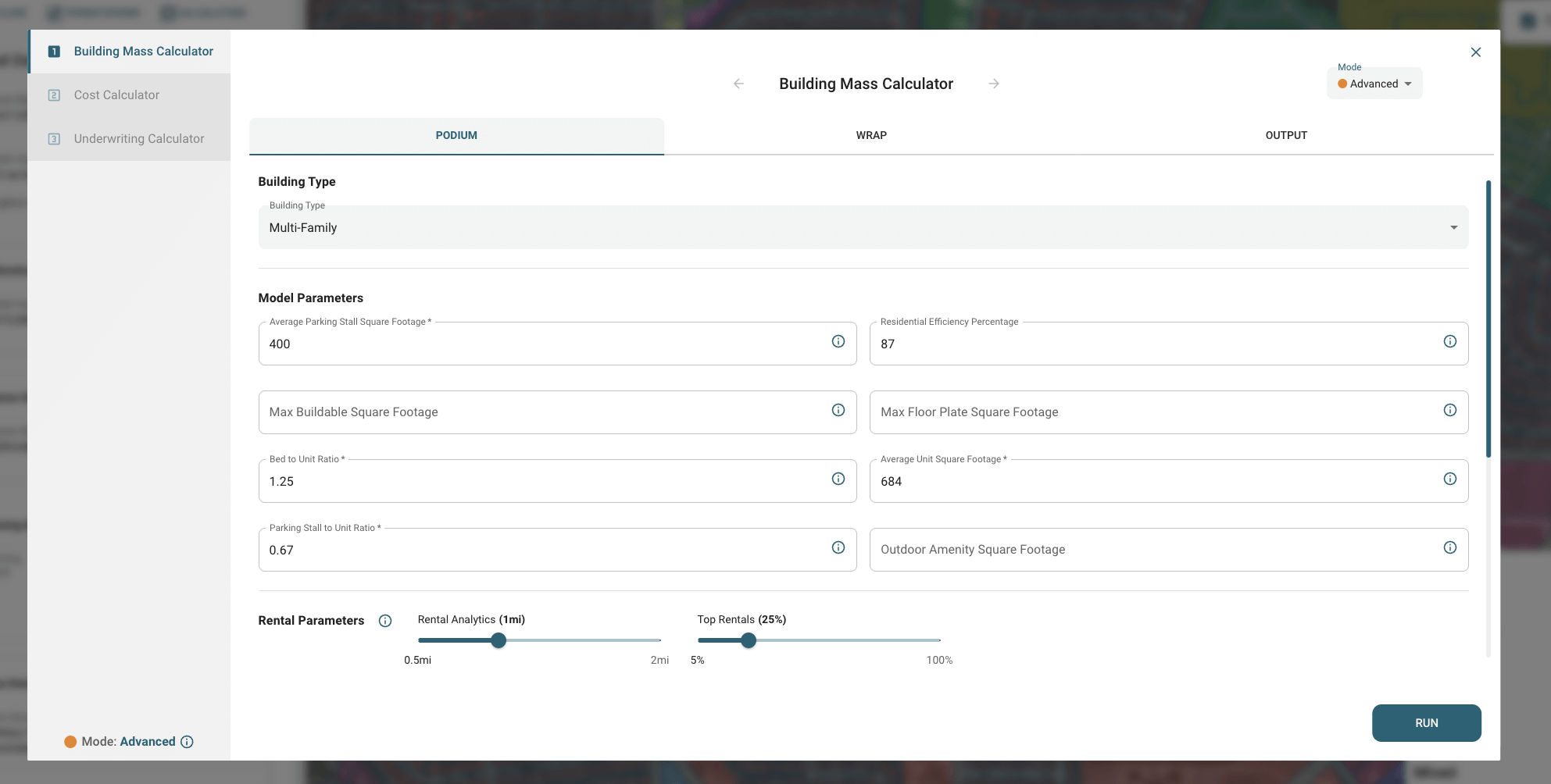Go to the previous calculator with left arrow
The image size is (1551, 784).
pos(738,84)
